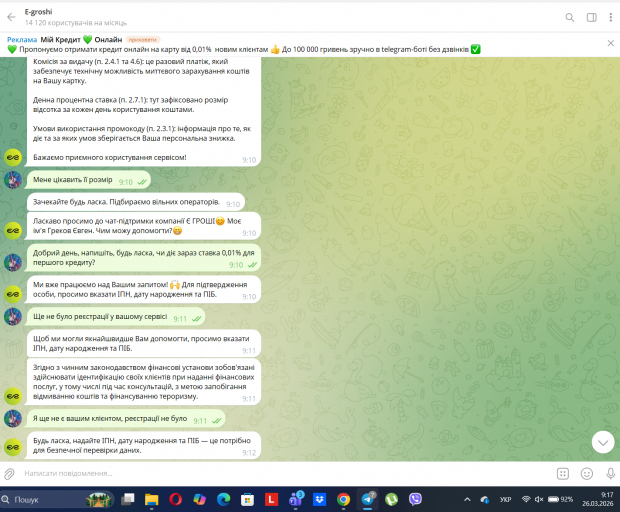This screenshot has width=620, height=512.
Task: Open Google Chrome from the taskbar
Action: 343,499
